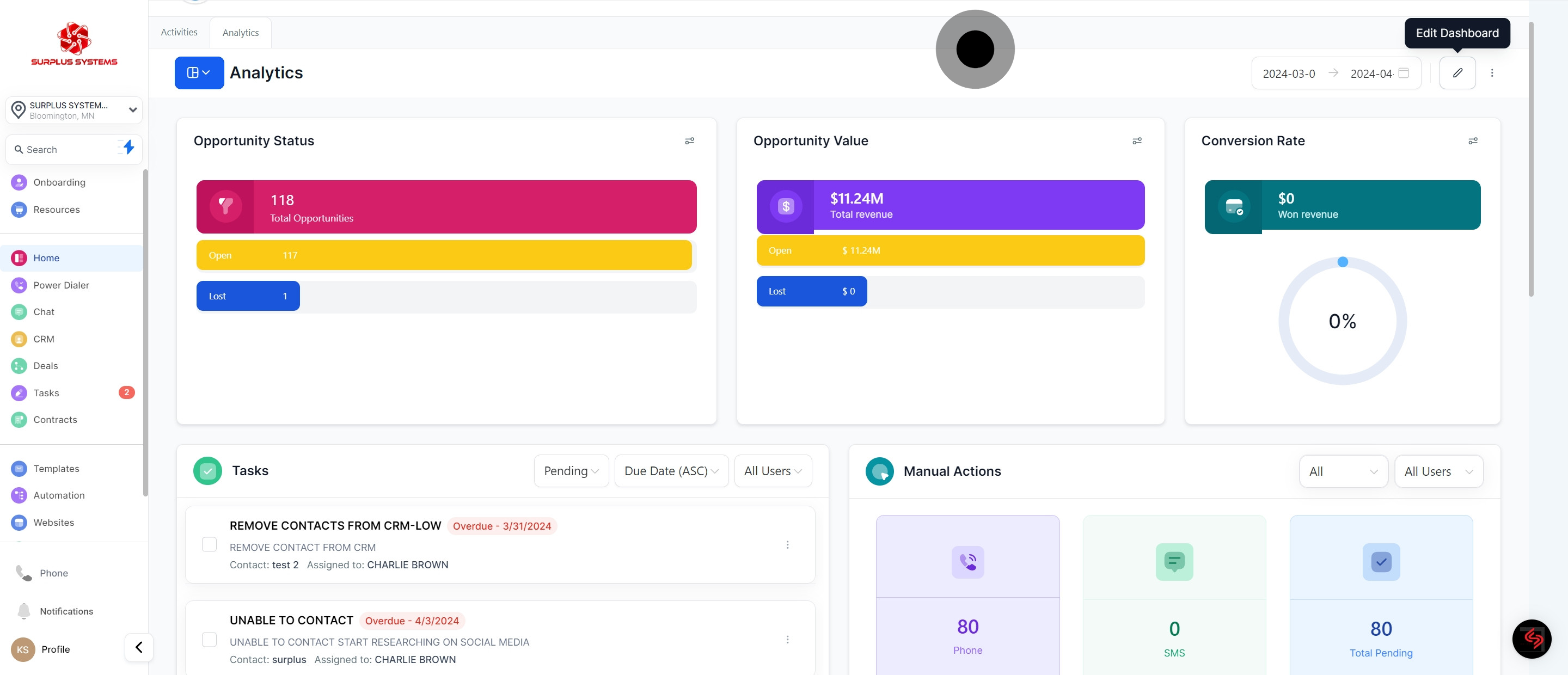Click the quick actions lightning bolt icon
This screenshot has width=1568, height=675.
(128, 148)
